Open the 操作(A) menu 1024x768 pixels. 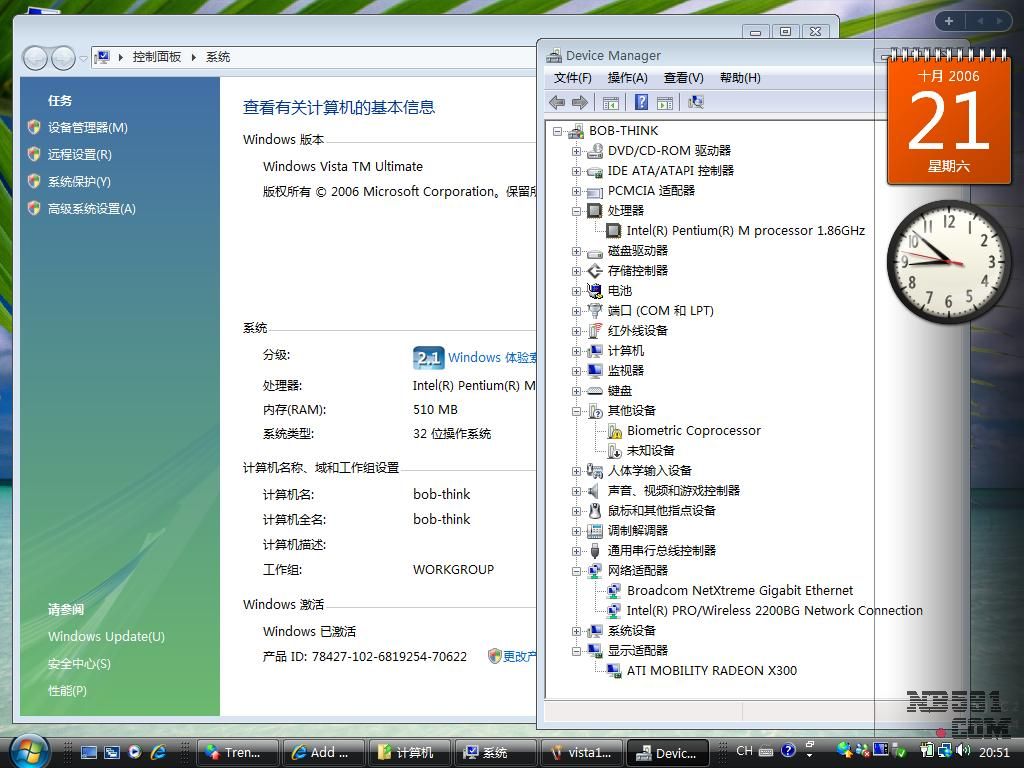pyautogui.click(x=627, y=78)
